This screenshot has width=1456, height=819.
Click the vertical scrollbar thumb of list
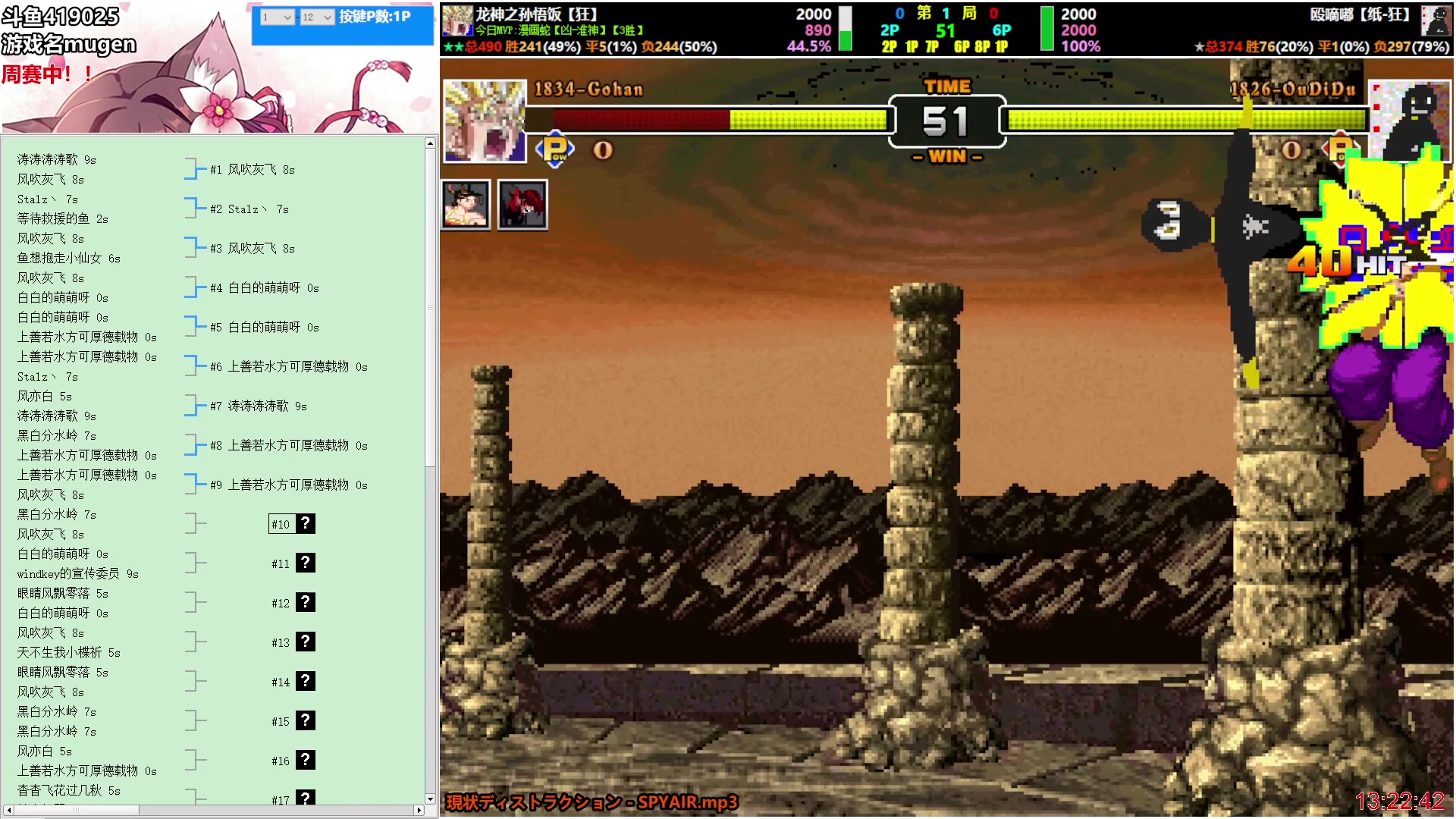(x=430, y=307)
